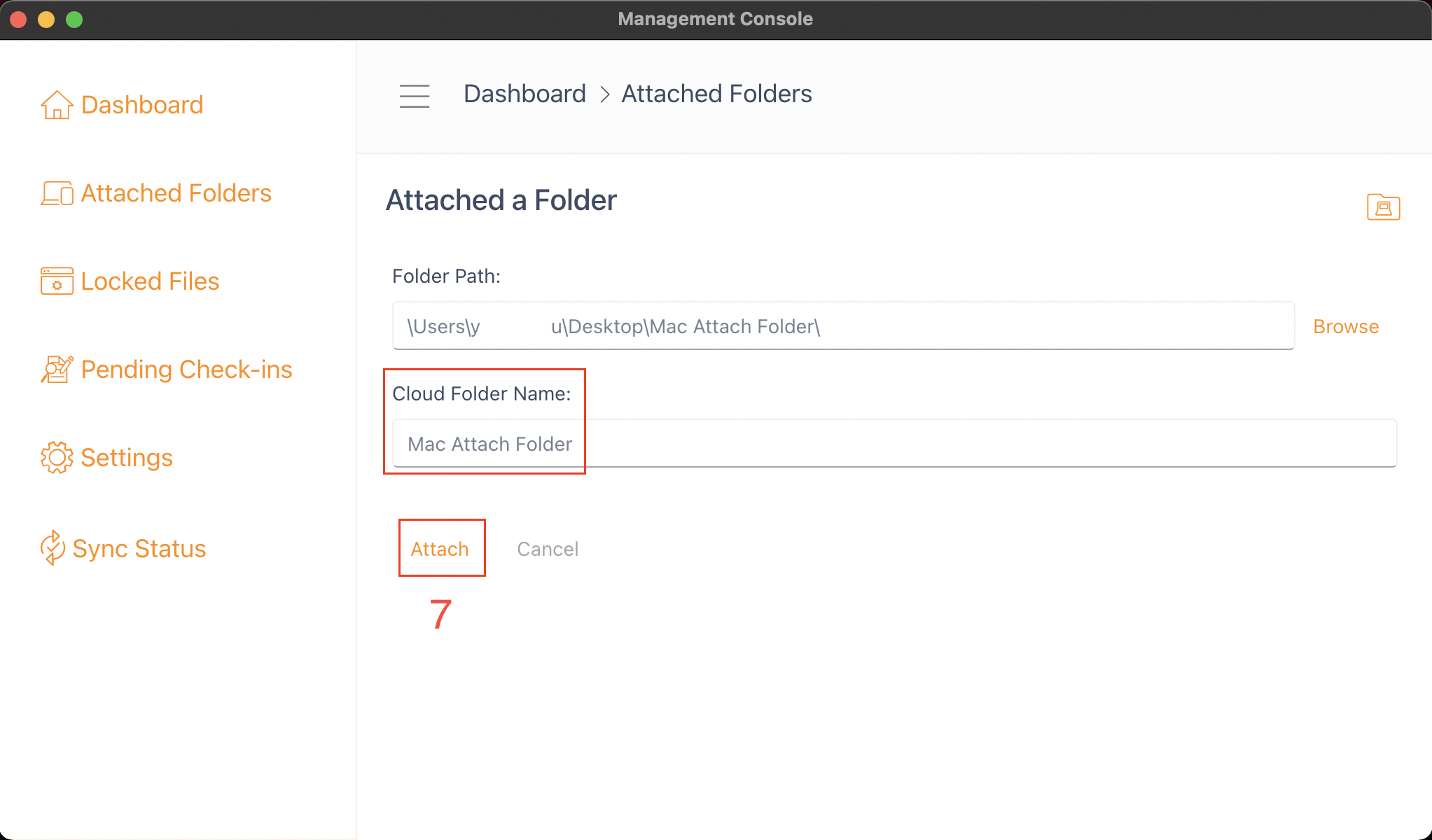Click the Attach button to confirm folder
Viewport: 1432px width, 840px height.
pyautogui.click(x=440, y=547)
